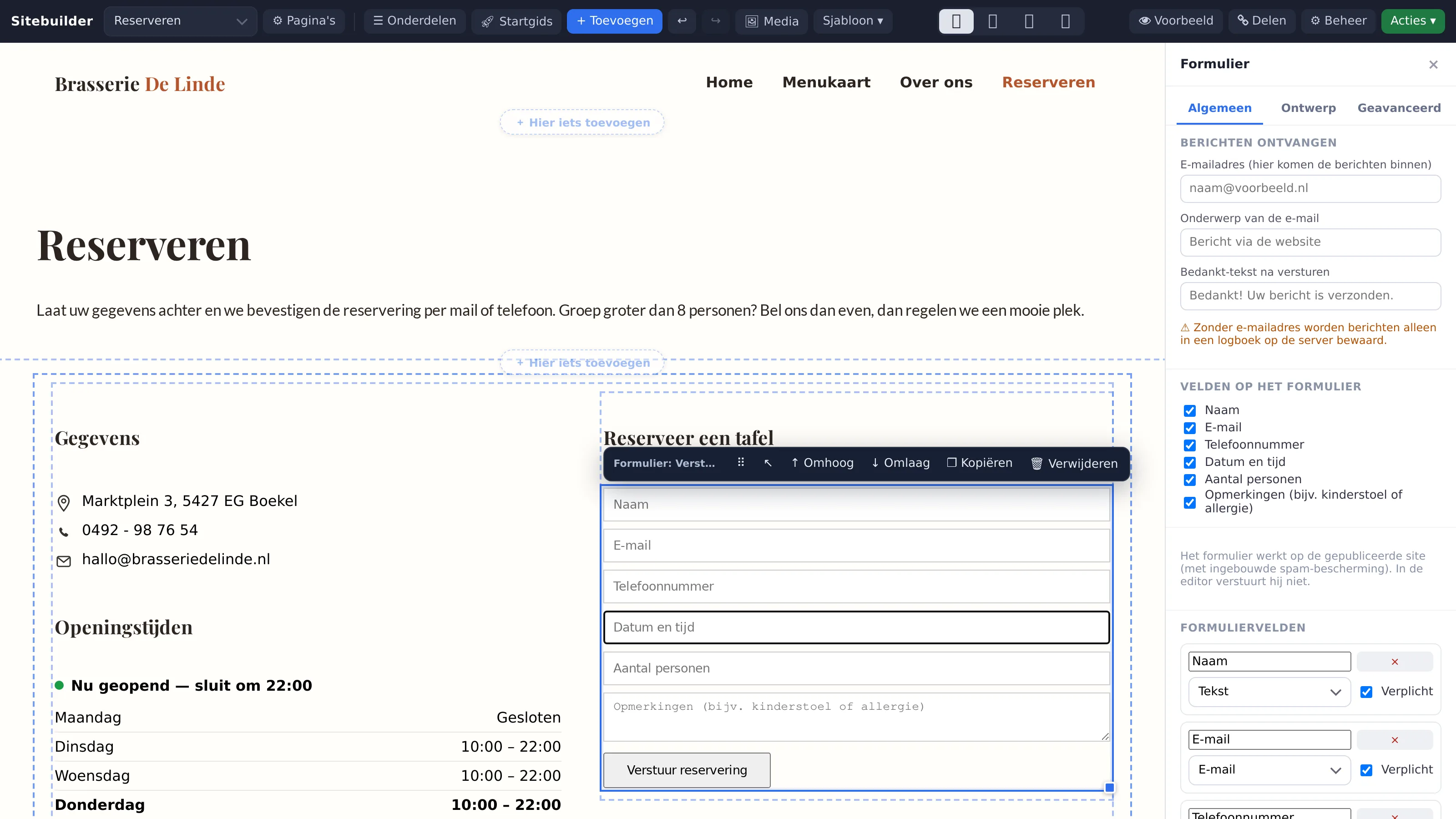
Task: Expand the green Acties menu
Action: 1412,21
